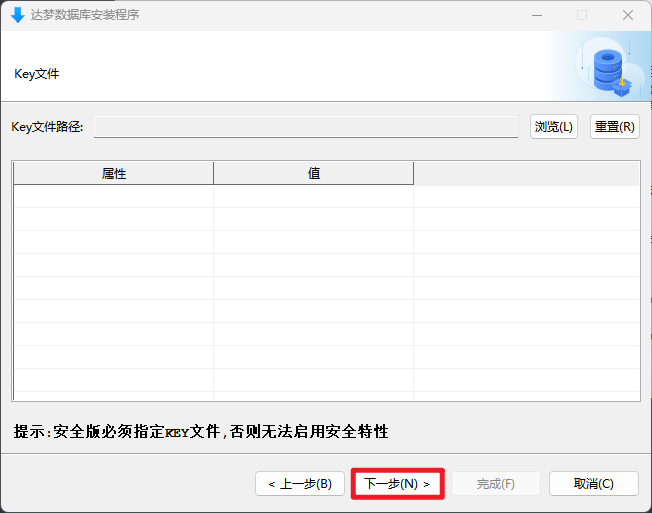
Task: Close the 达梦数据库安装程序 window
Action: pyautogui.click(x=628, y=15)
